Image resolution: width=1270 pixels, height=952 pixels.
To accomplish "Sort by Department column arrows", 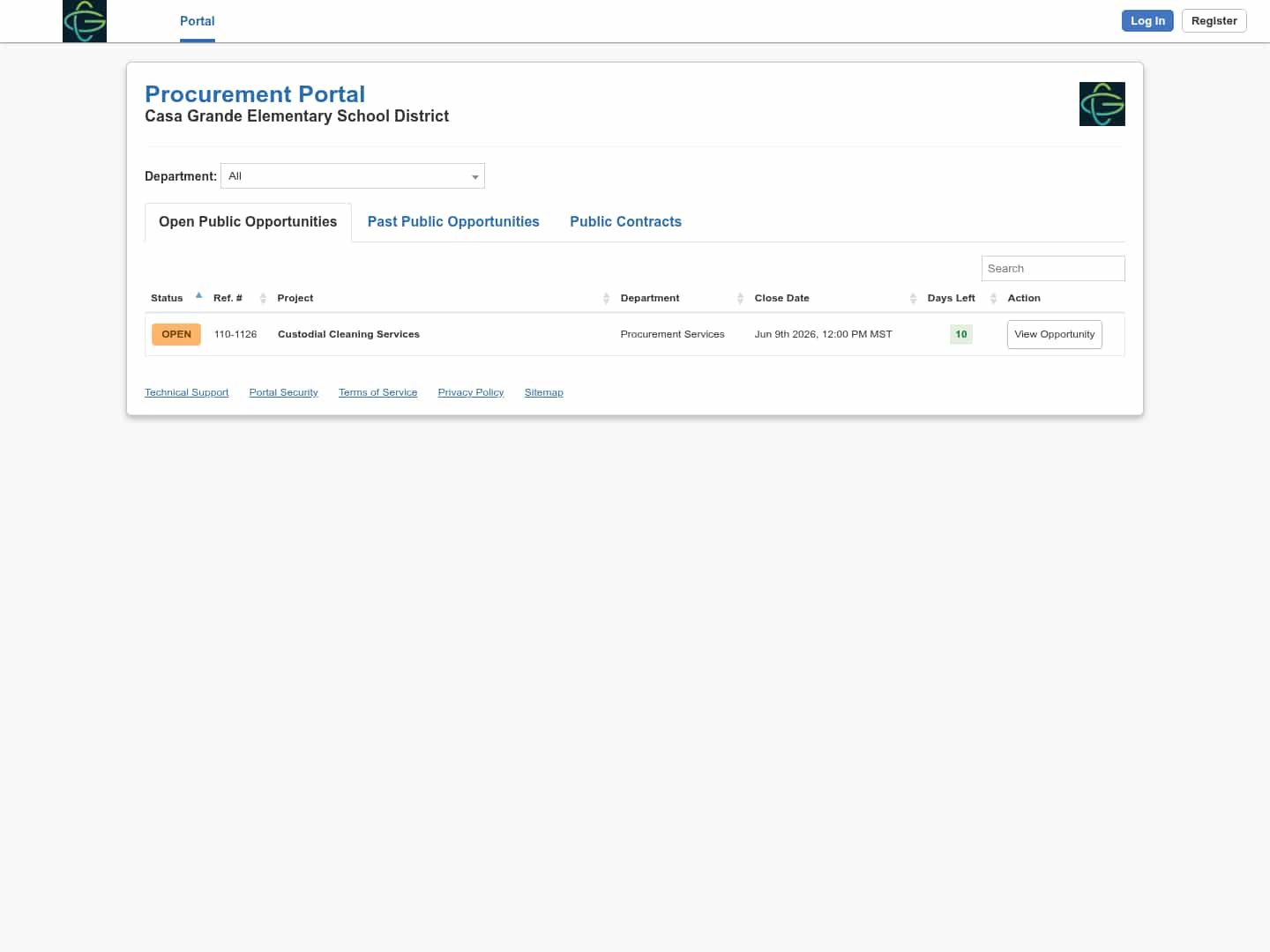I will [x=740, y=299].
